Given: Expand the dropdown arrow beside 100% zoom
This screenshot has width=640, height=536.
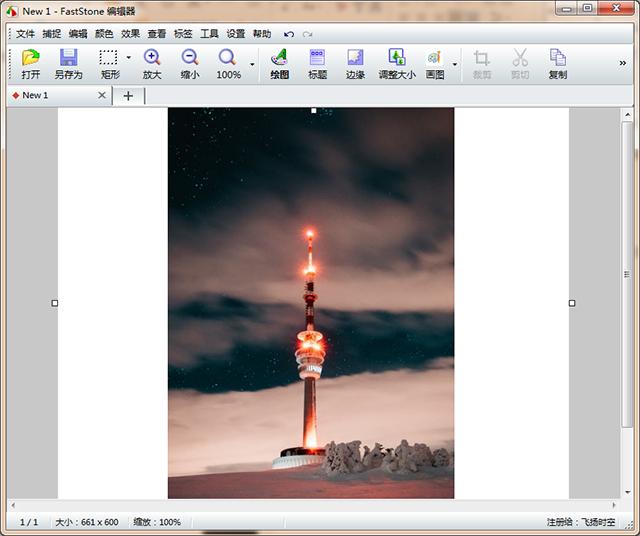Looking at the screenshot, I should [x=252, y=65].
